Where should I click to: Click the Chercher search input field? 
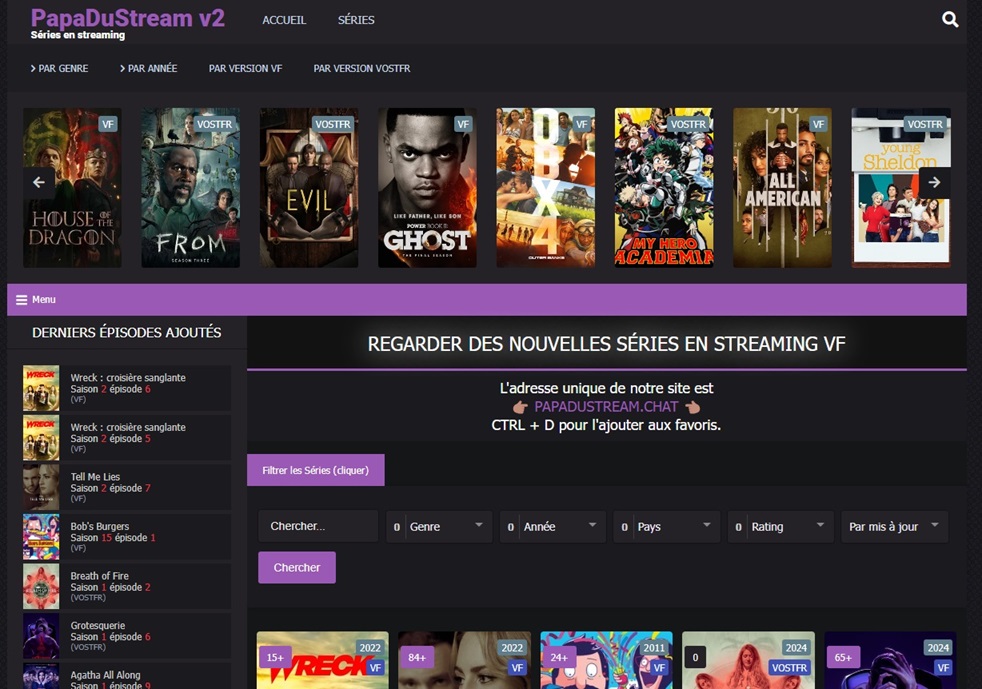click(318, 526)
